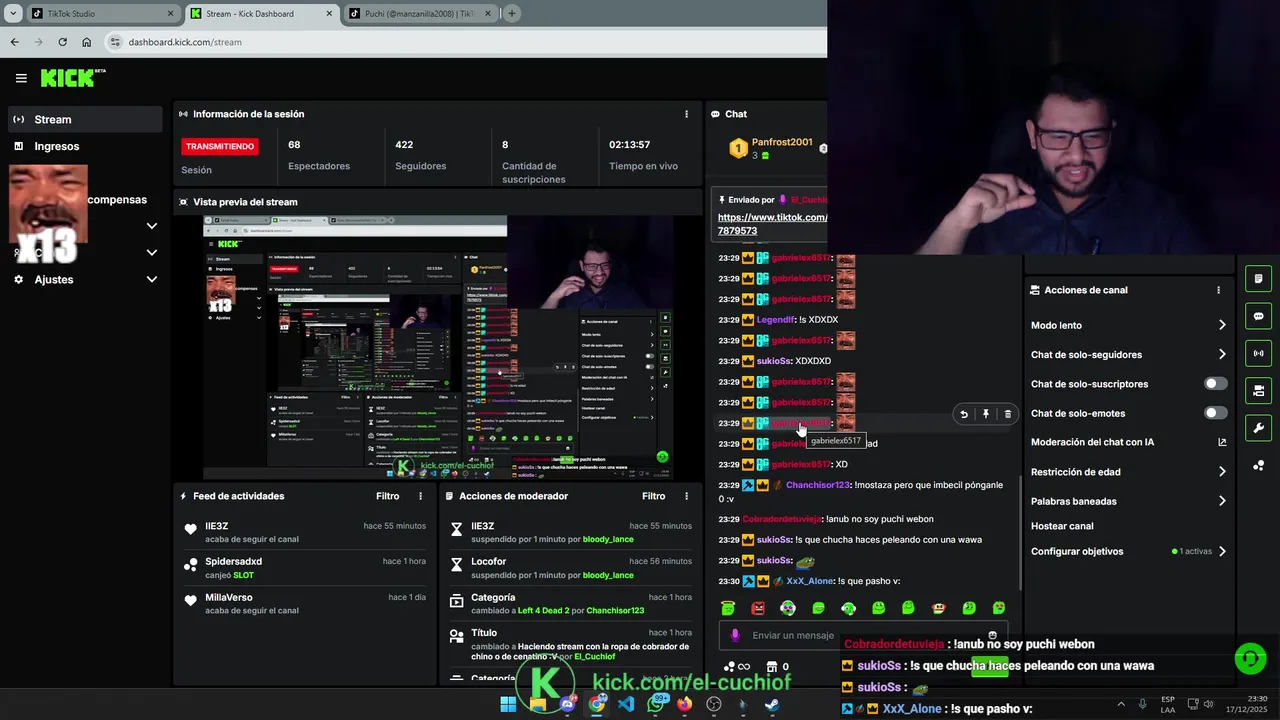Switch to the Puchi TikTok tab
This screenshot has height=720, width=1280.
(418, 14)
